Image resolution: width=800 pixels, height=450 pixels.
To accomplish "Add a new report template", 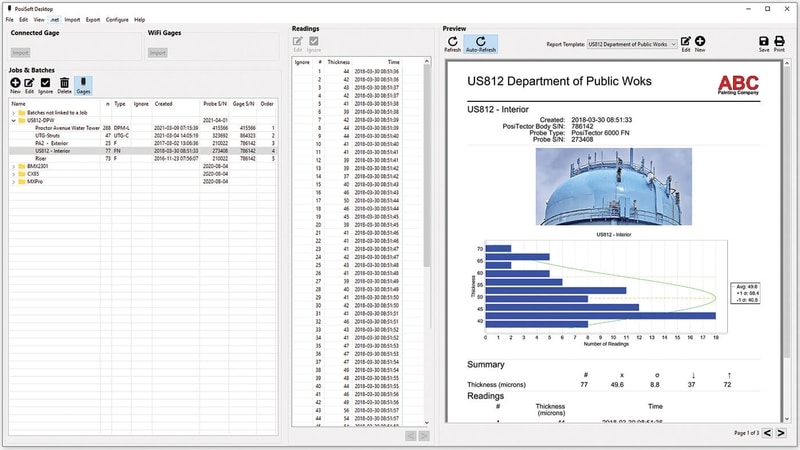I will click(700, 43).
